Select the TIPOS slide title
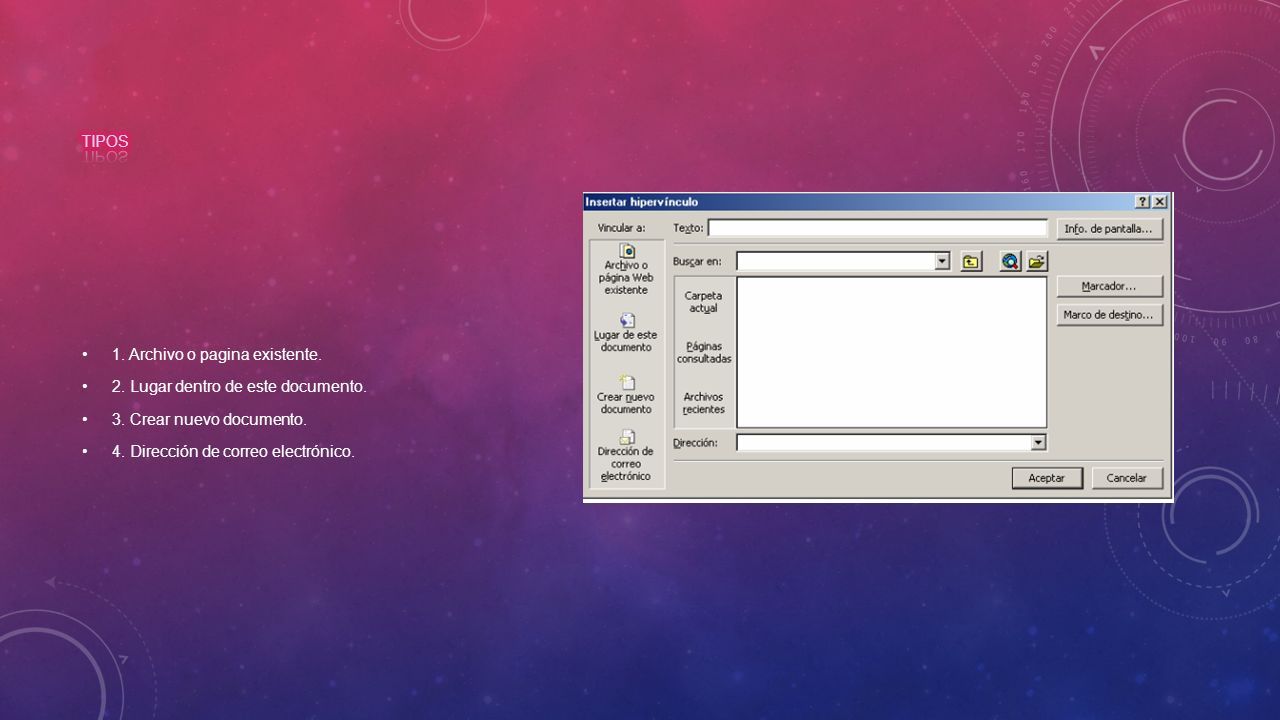Viewport: 1280px width, 720px height. coord(105,141)
